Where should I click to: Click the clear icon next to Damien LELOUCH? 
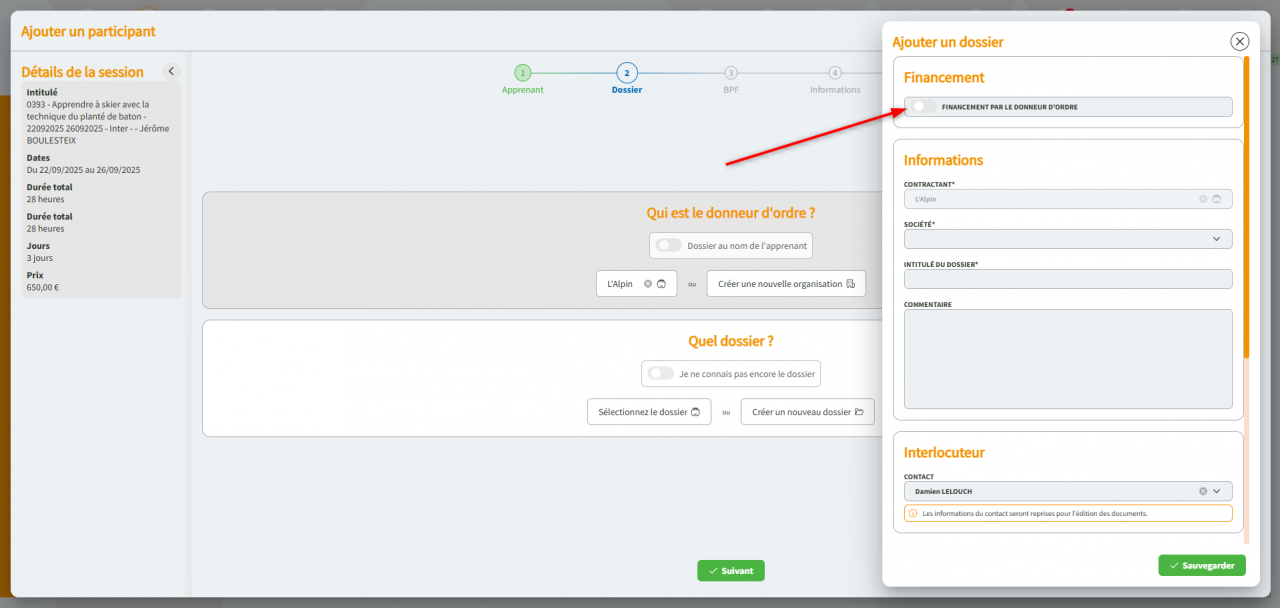(1203, 491)
